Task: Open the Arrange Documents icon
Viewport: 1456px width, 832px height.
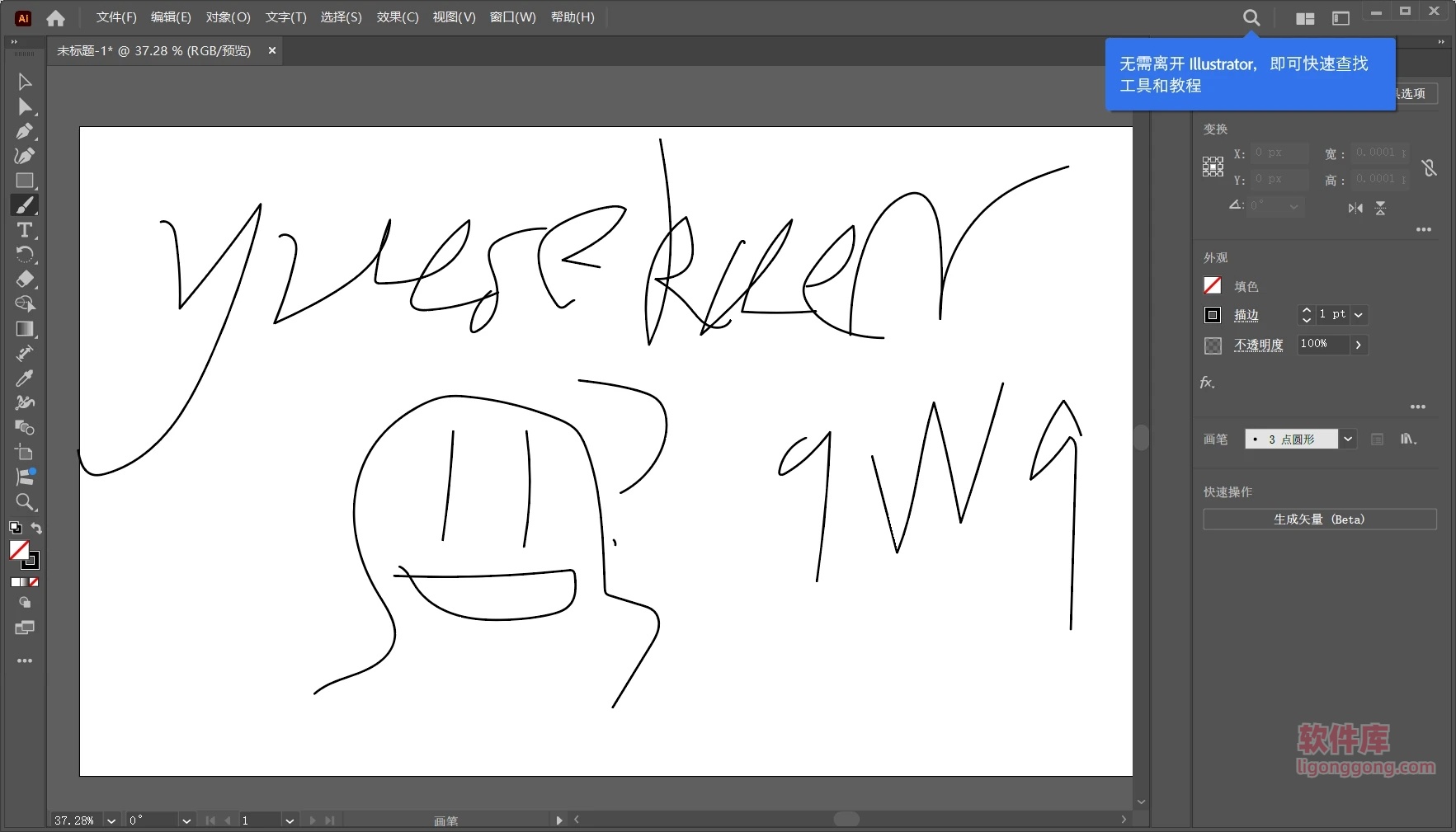Action: point(1305,18)
